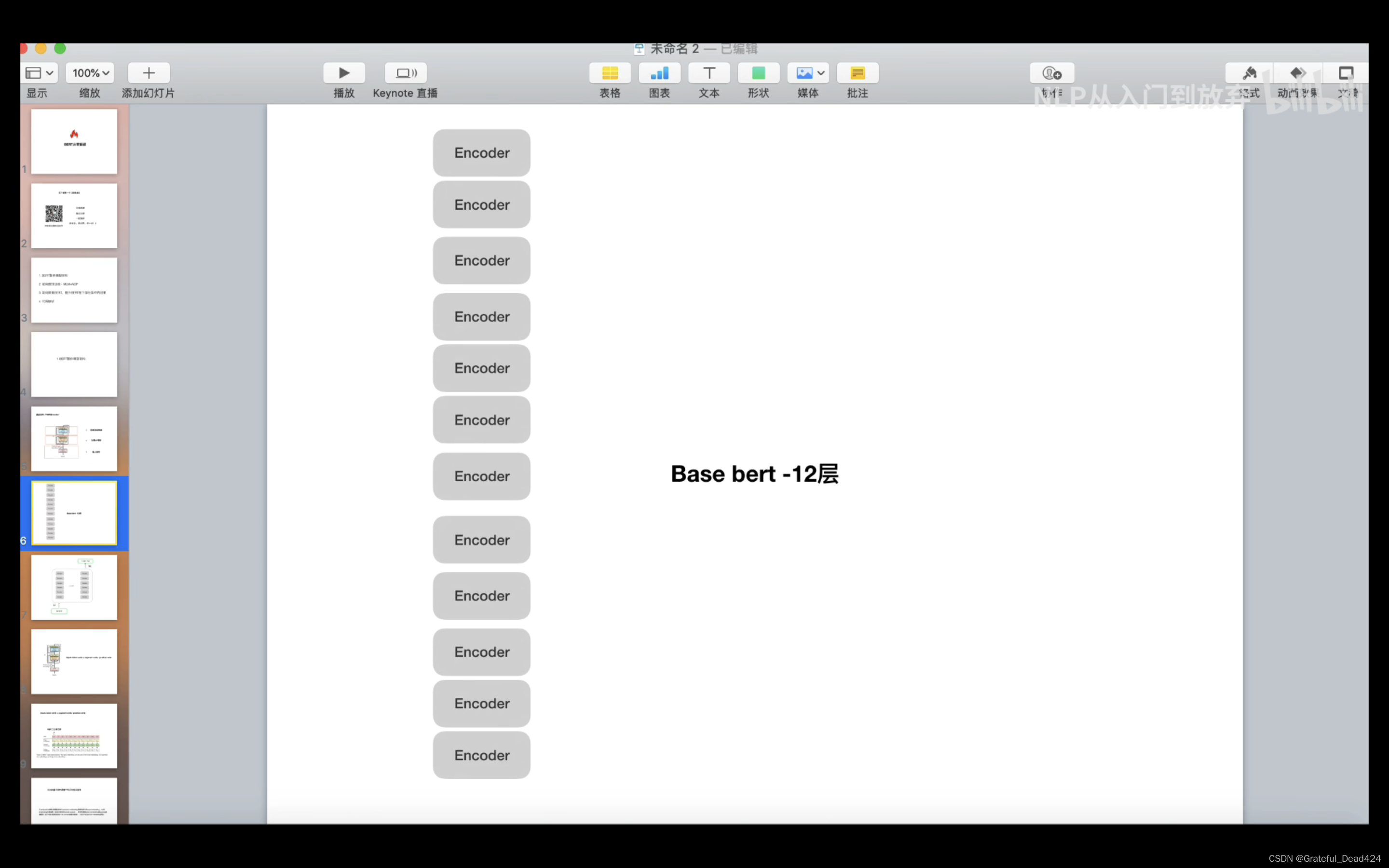The image size is (1389, 868).
Task: Toggle the Document inspector panel
Action: pyautogui.click(x=1346, y=73)
